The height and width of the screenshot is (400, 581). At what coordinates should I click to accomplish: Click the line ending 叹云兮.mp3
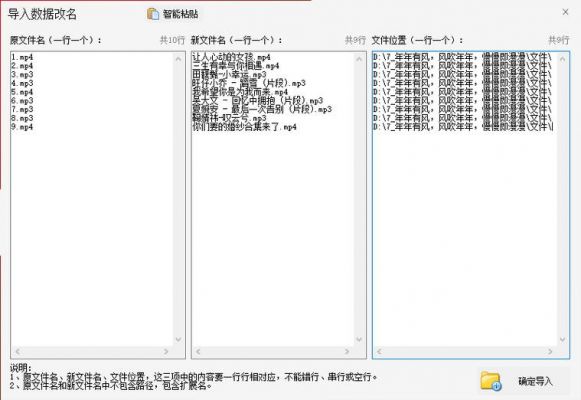point(229,118)
